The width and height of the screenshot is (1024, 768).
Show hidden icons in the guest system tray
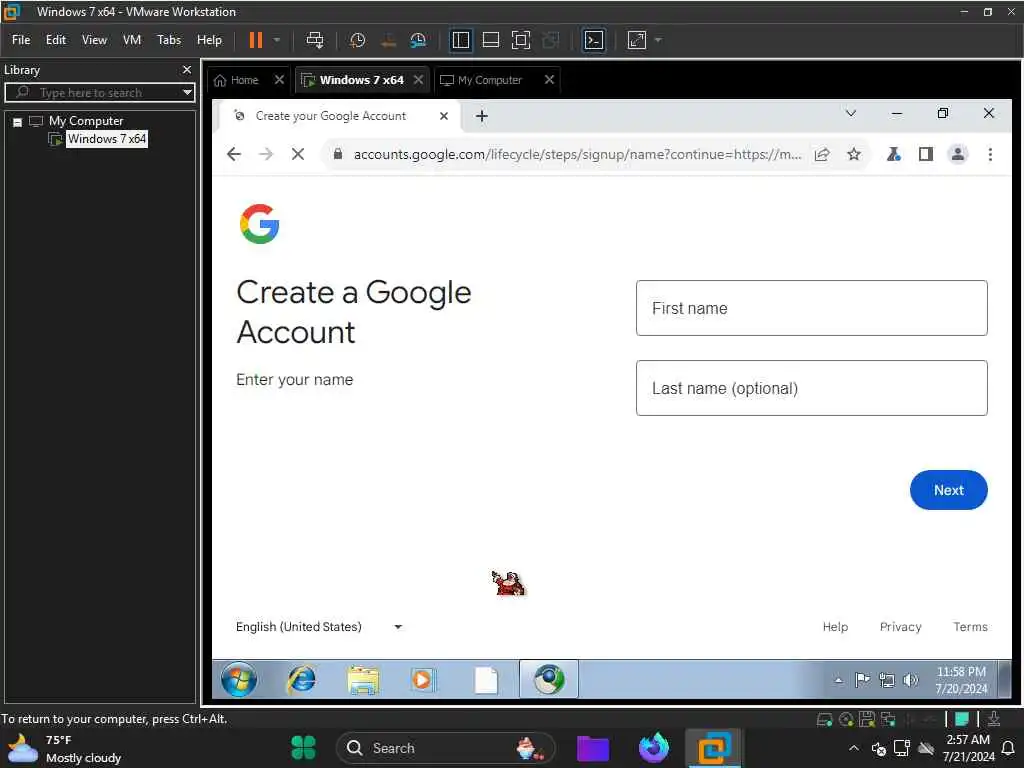coord(839,680)
